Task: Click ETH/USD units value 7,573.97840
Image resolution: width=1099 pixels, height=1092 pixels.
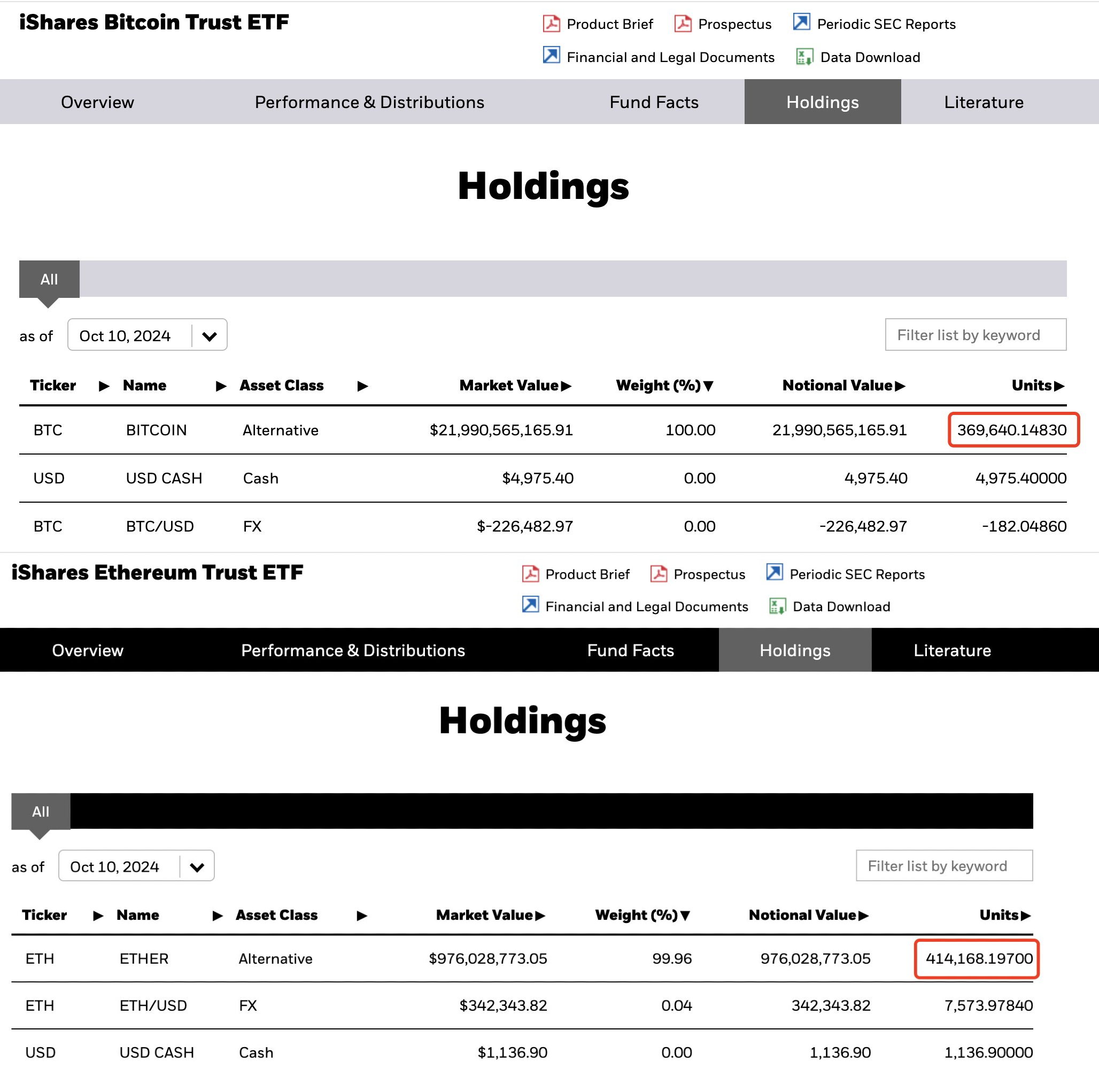Action: [989, 1005]
